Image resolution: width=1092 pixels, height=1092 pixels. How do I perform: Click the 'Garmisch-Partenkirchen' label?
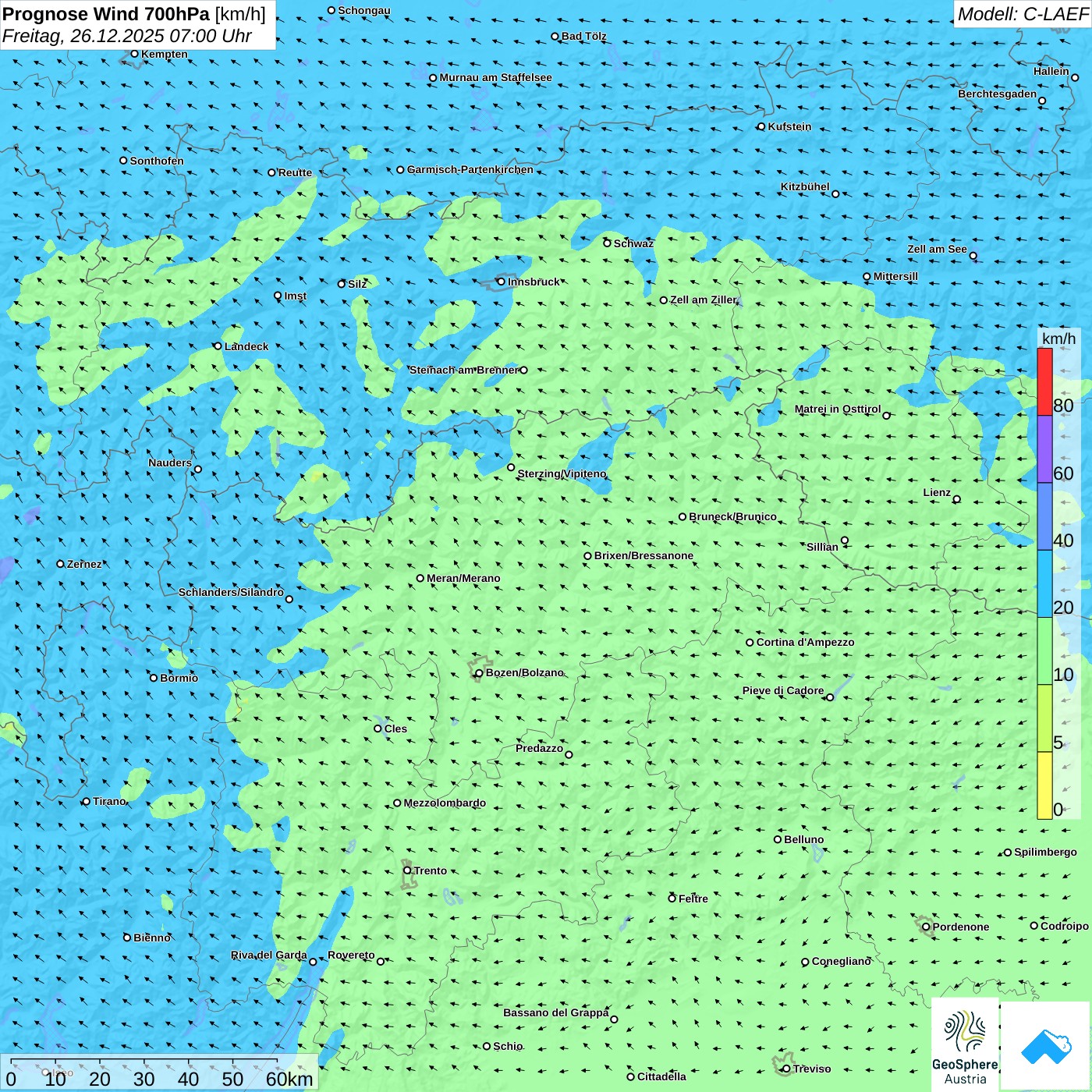point(470,170)
